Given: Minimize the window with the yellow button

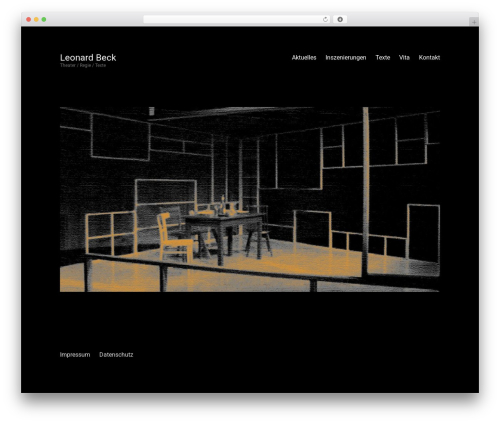Looking at the screenshot, I should 36,20.
